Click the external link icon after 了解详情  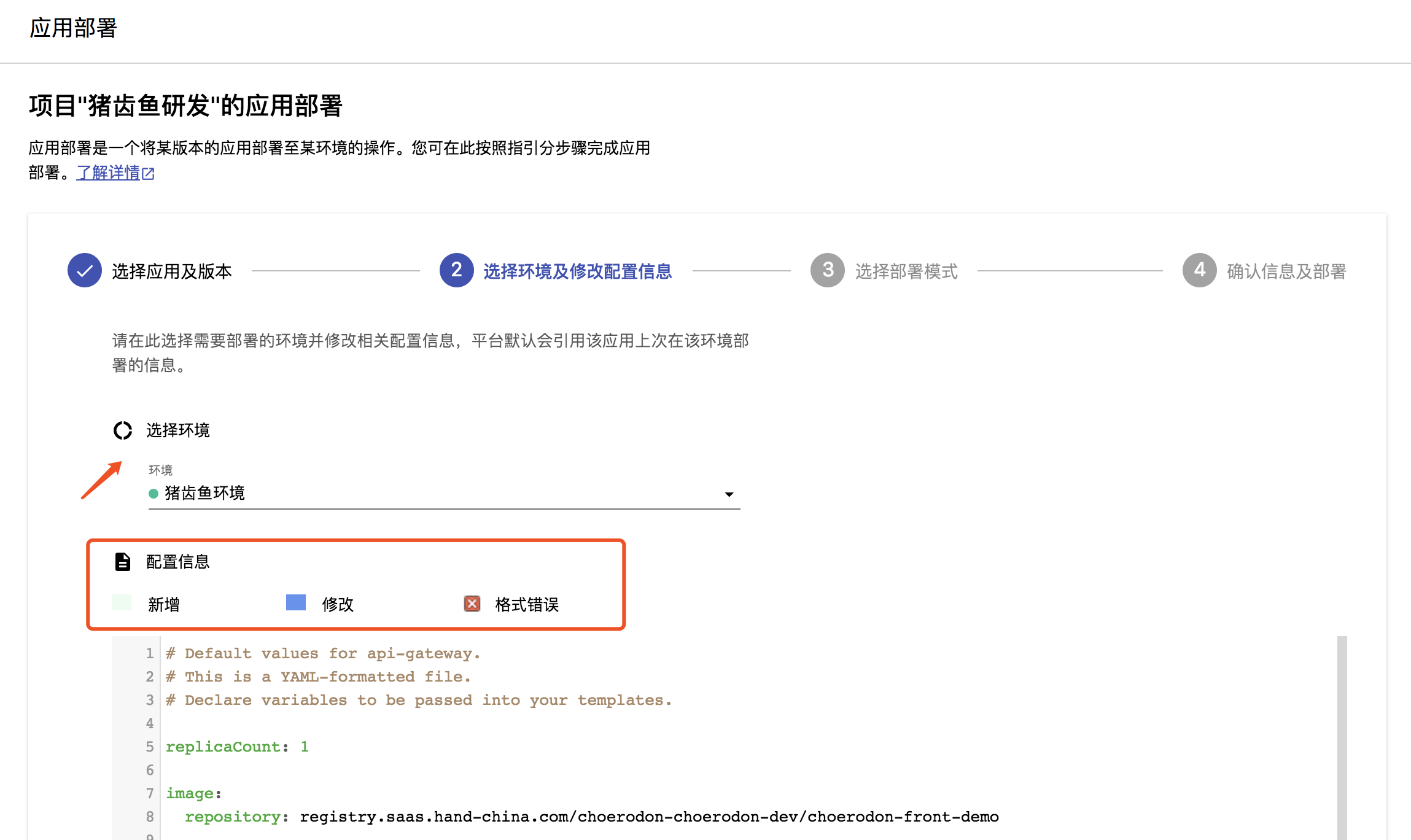coord(148,174)
